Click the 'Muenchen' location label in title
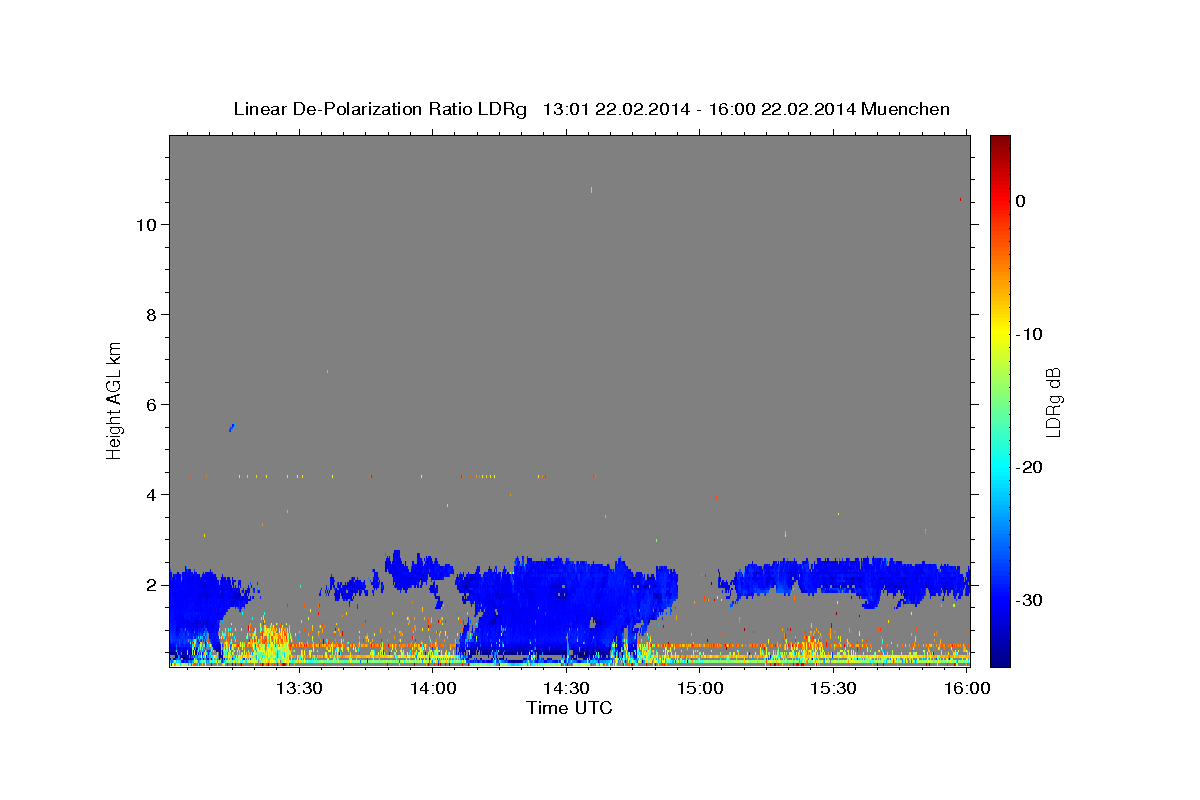 click(x=907, y=109)
